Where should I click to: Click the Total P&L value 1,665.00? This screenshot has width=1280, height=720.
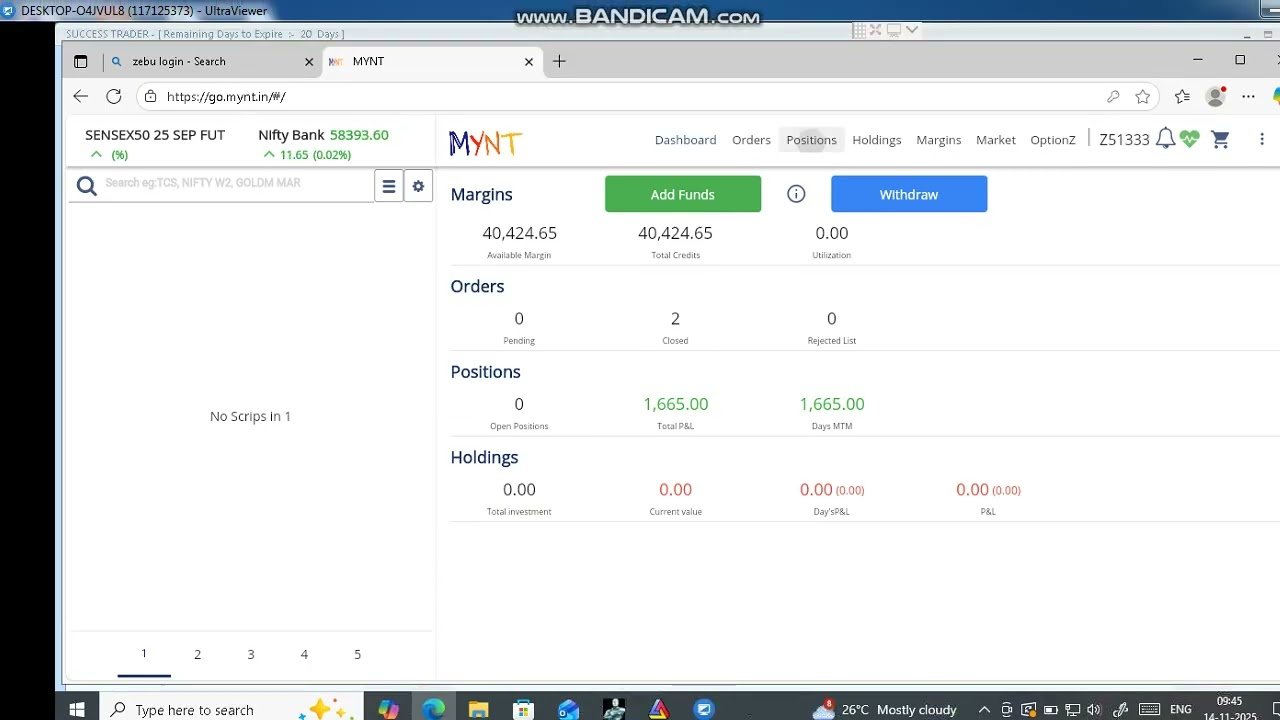click(675, 404)
